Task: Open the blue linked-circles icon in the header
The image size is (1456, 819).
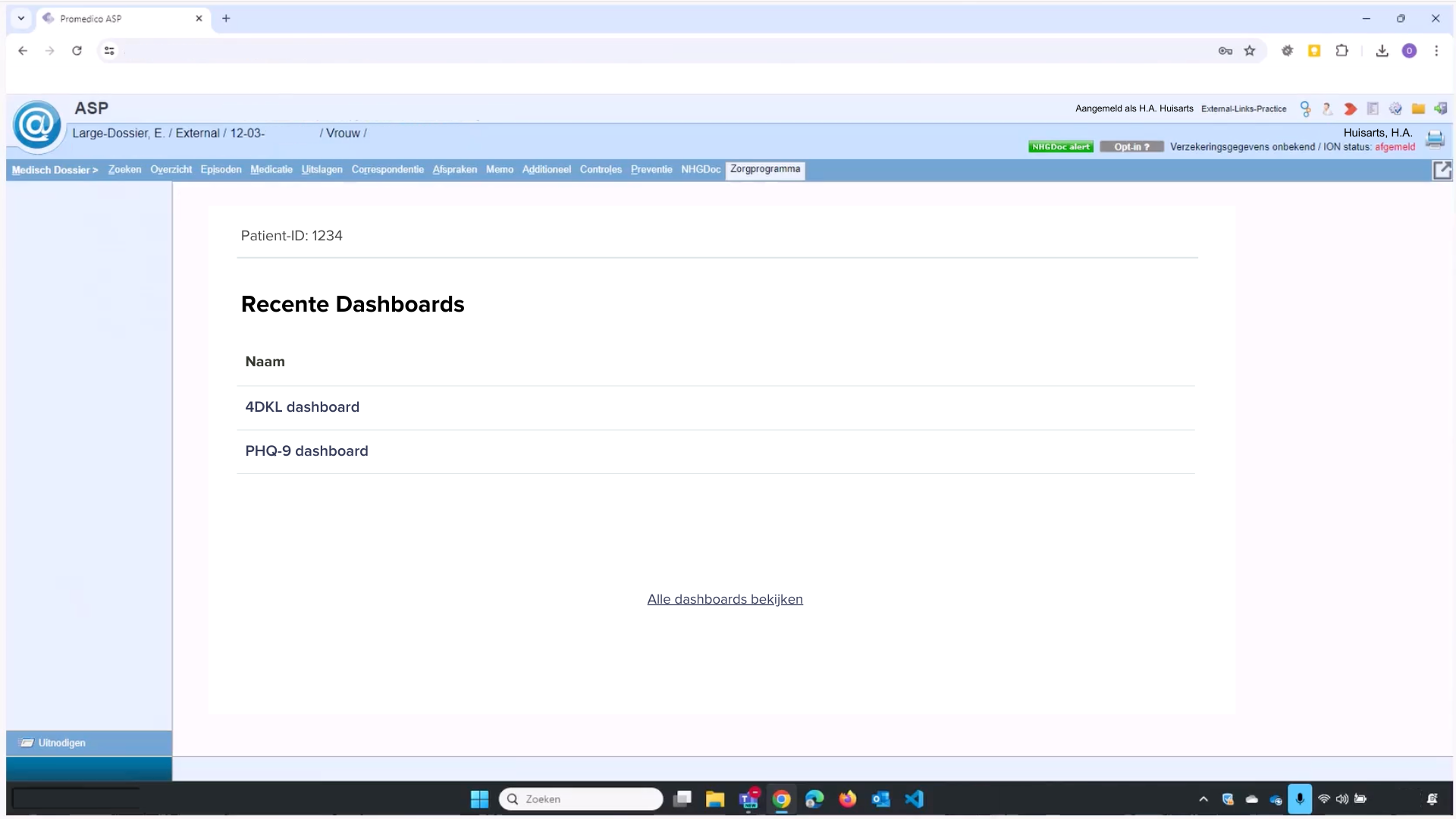Action: click(1305, 109)
